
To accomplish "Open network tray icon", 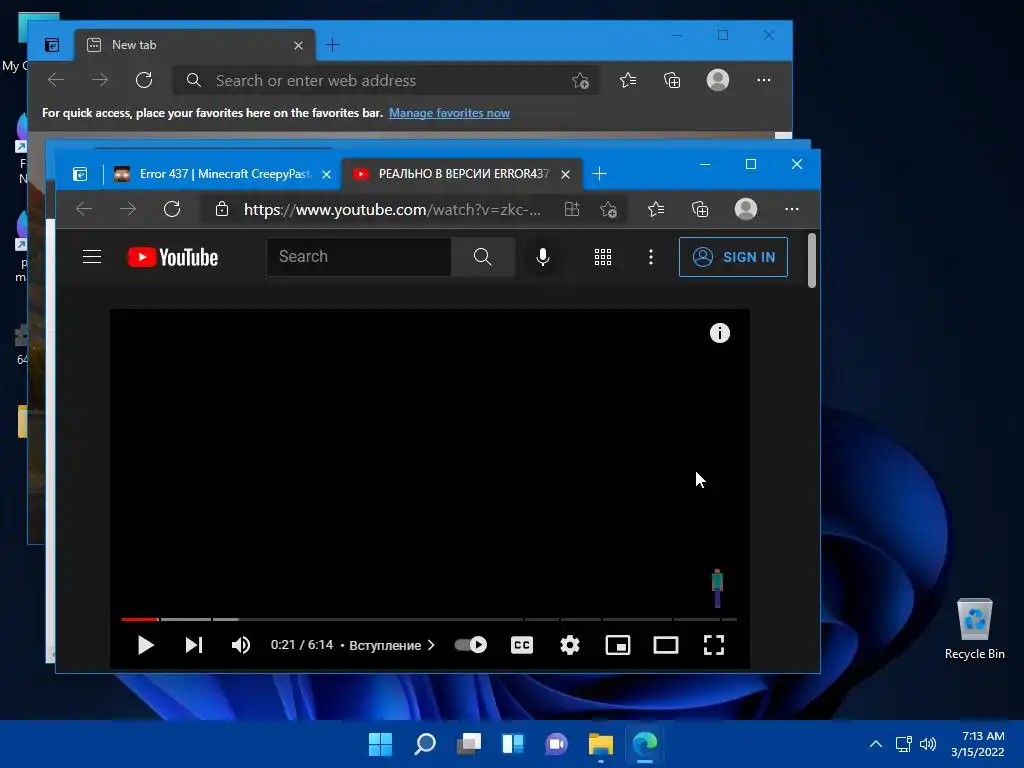I will pyautogui.click(x=903, y=744).
